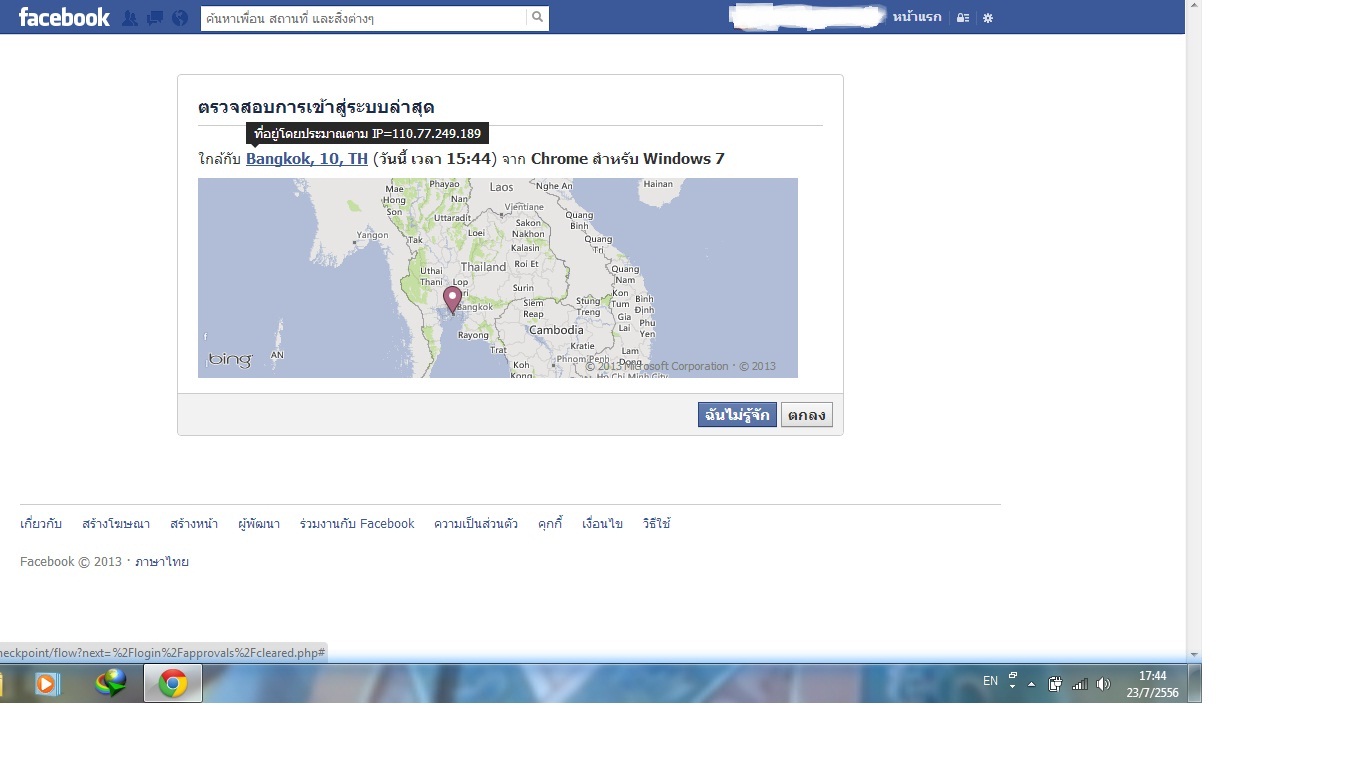This screenshot has width=1366, height=768.
Task: Open the messages icon
Action: (x=155, y=18)
